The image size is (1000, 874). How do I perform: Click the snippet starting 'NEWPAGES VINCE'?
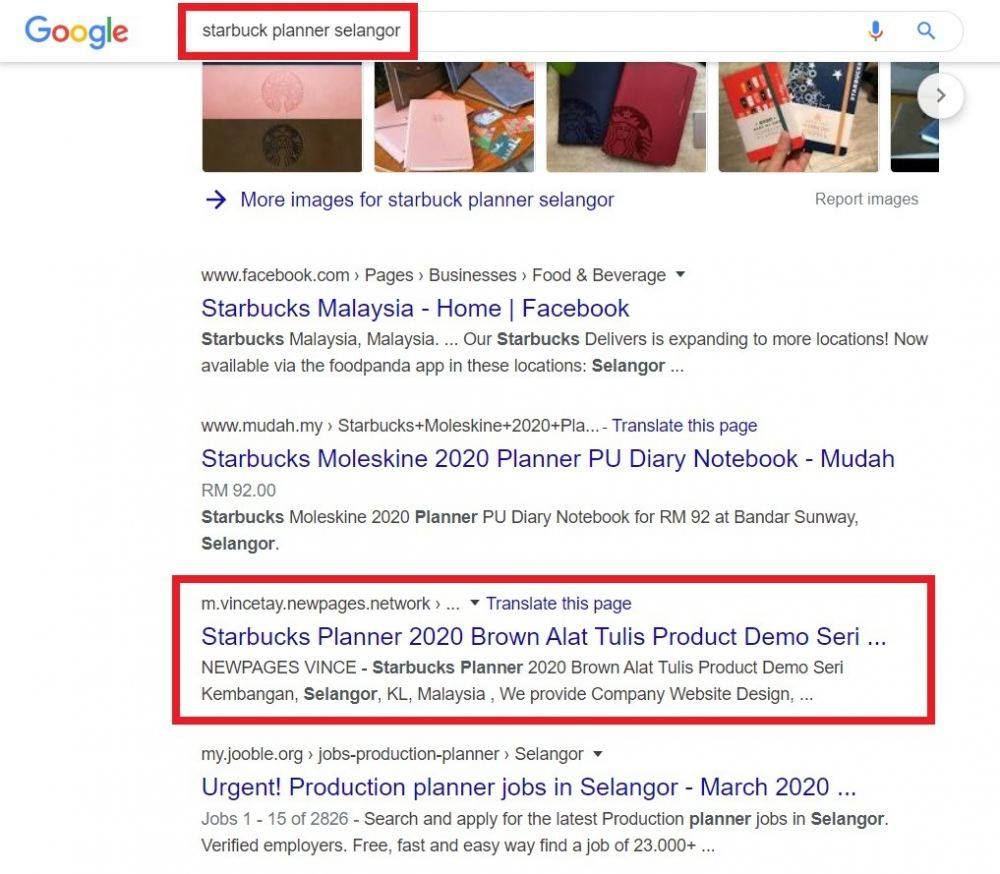coord(522,681)
